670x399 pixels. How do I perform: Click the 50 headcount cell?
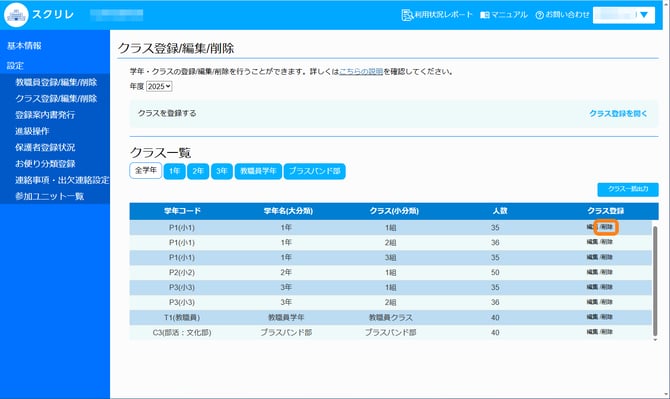click(495, 273)
